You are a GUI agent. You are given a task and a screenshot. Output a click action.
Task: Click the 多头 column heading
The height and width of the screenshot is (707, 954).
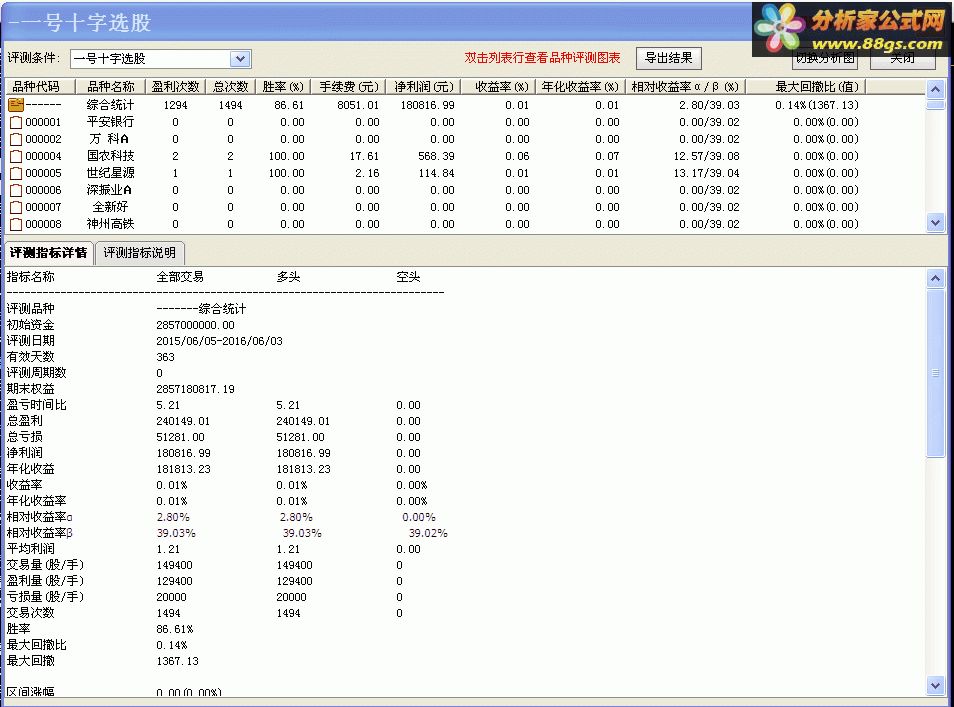coord(288,277)
